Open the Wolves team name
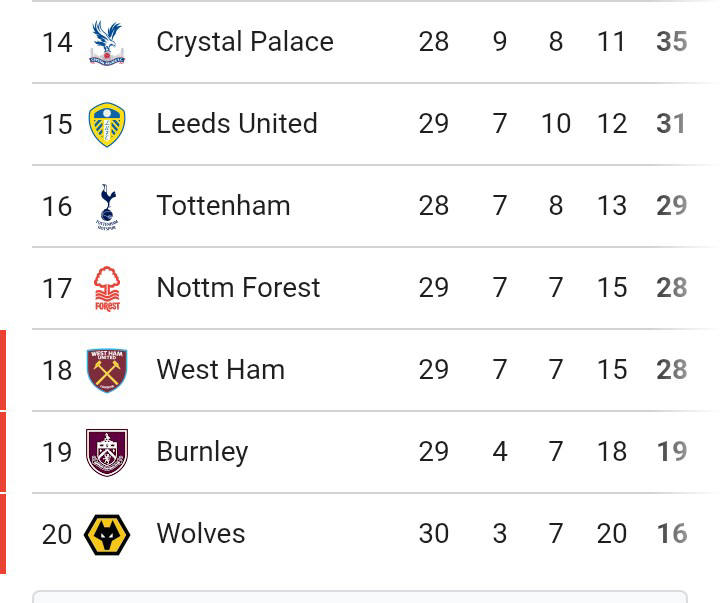 [200, 534]
